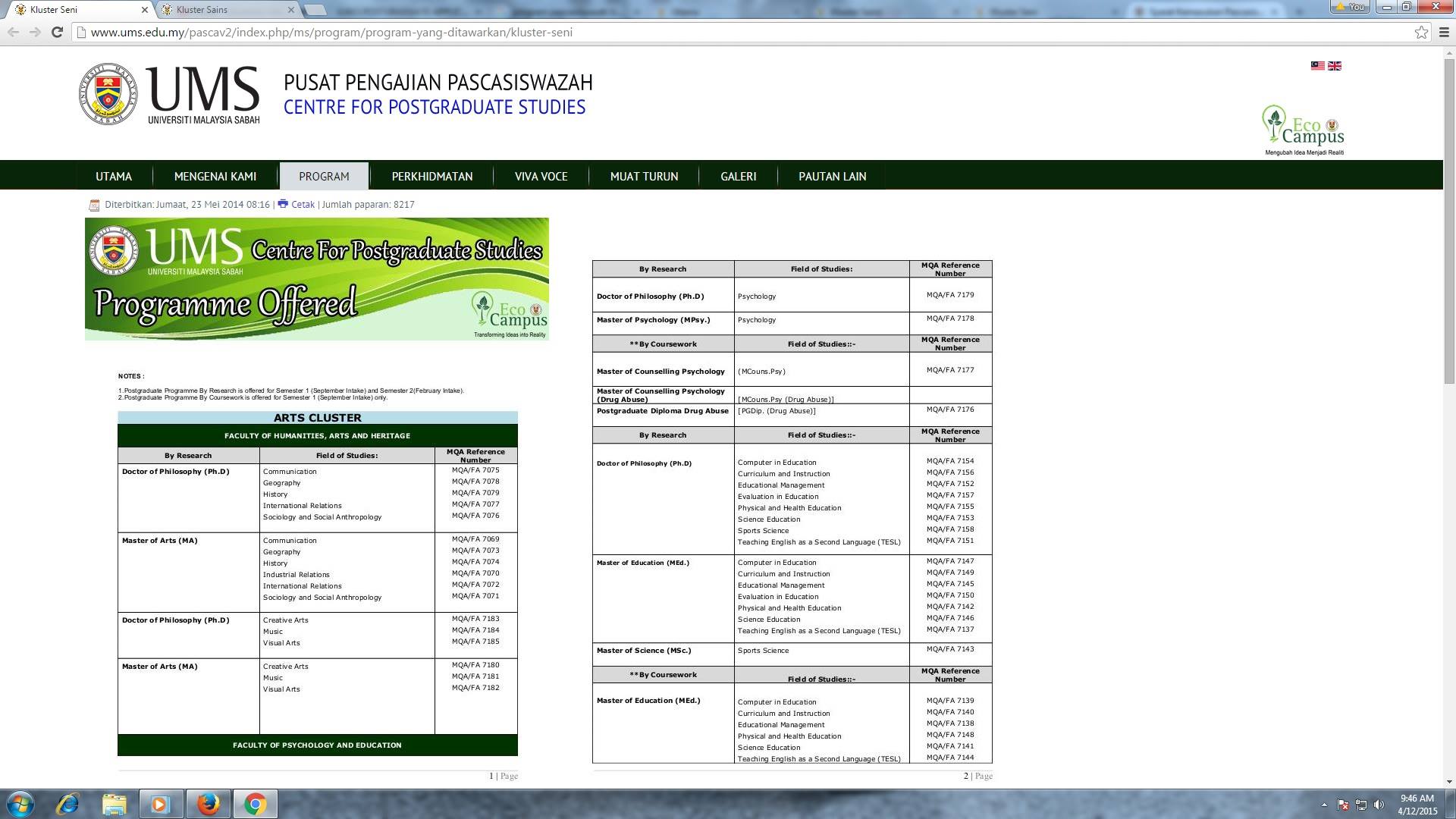The width and height of the screenshot is (1456, 819).
Task: Open Internet Explorer from the taskbar
Action: pos(67,804)
